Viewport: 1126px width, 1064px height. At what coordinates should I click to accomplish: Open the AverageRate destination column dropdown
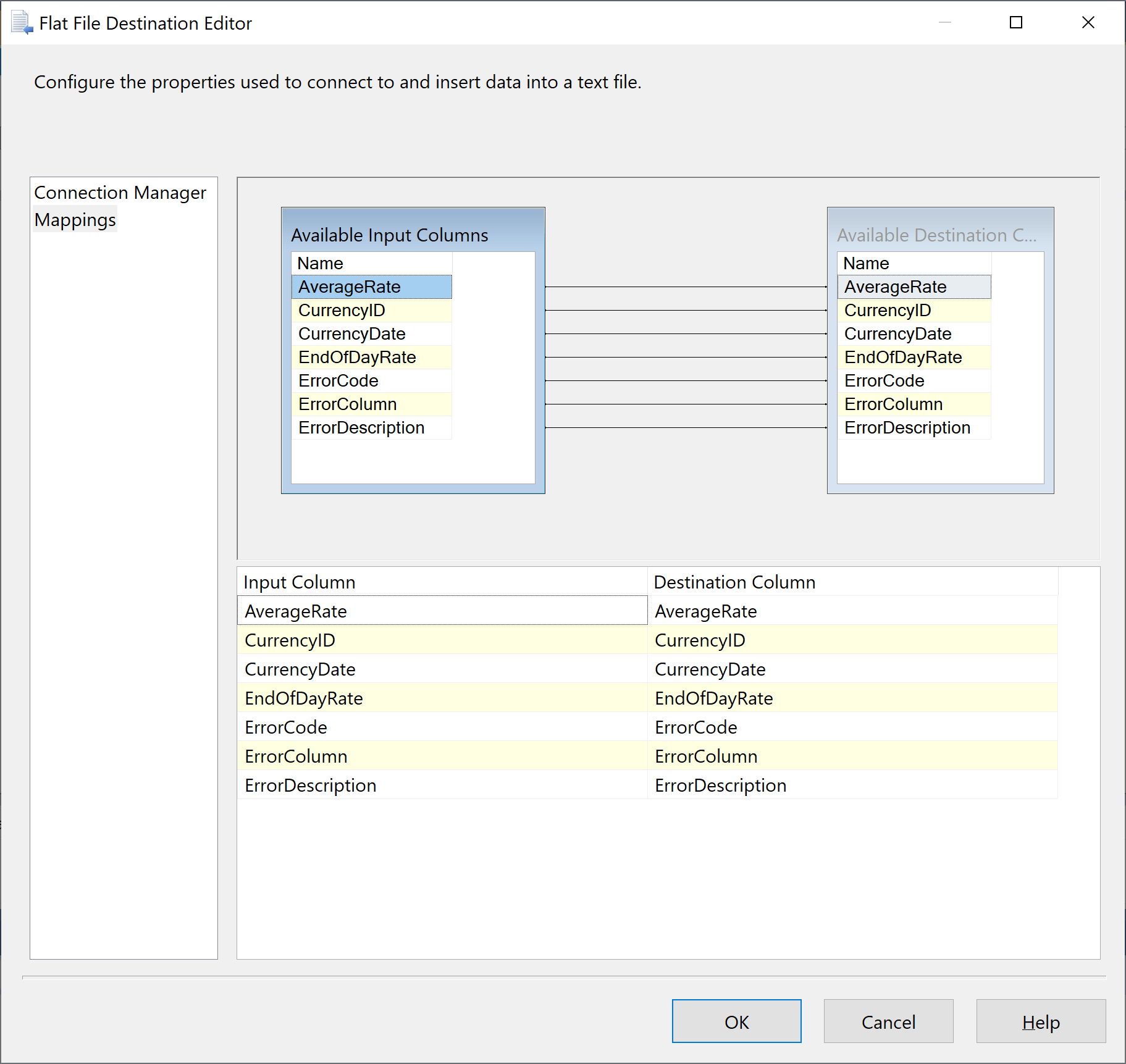(x=853, y=611)
